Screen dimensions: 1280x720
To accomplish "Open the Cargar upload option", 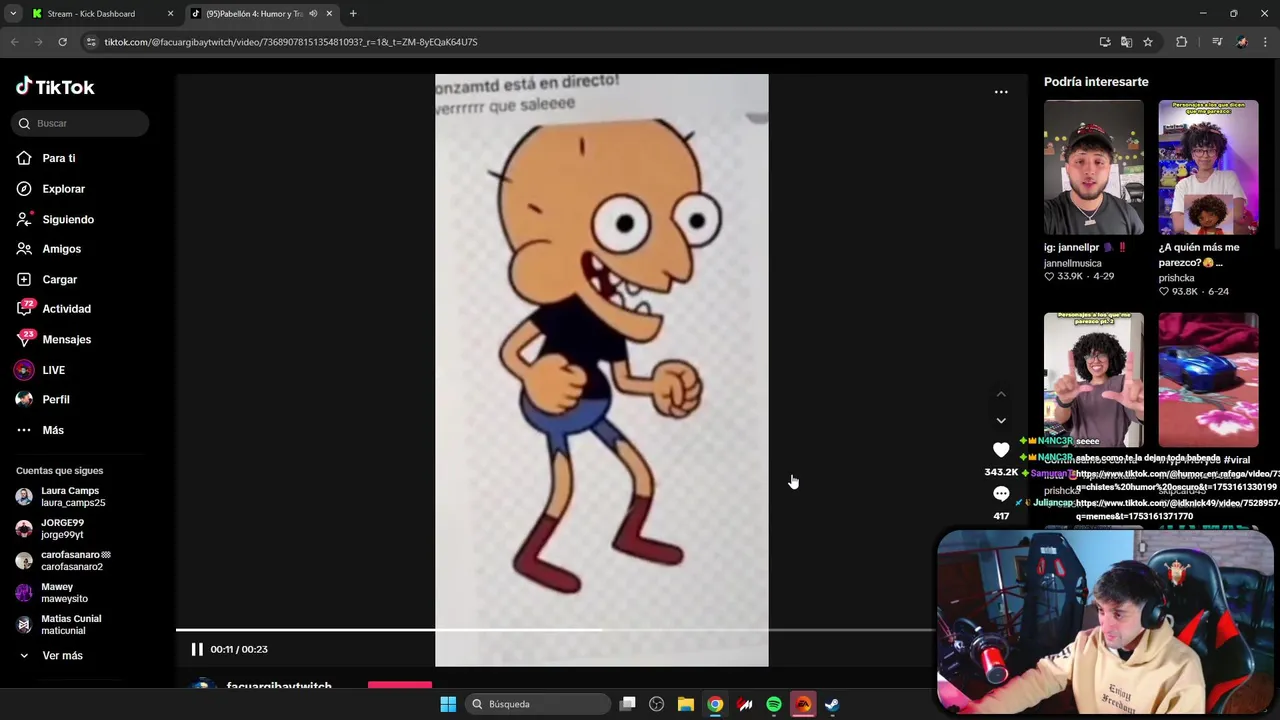I will 46,280.
